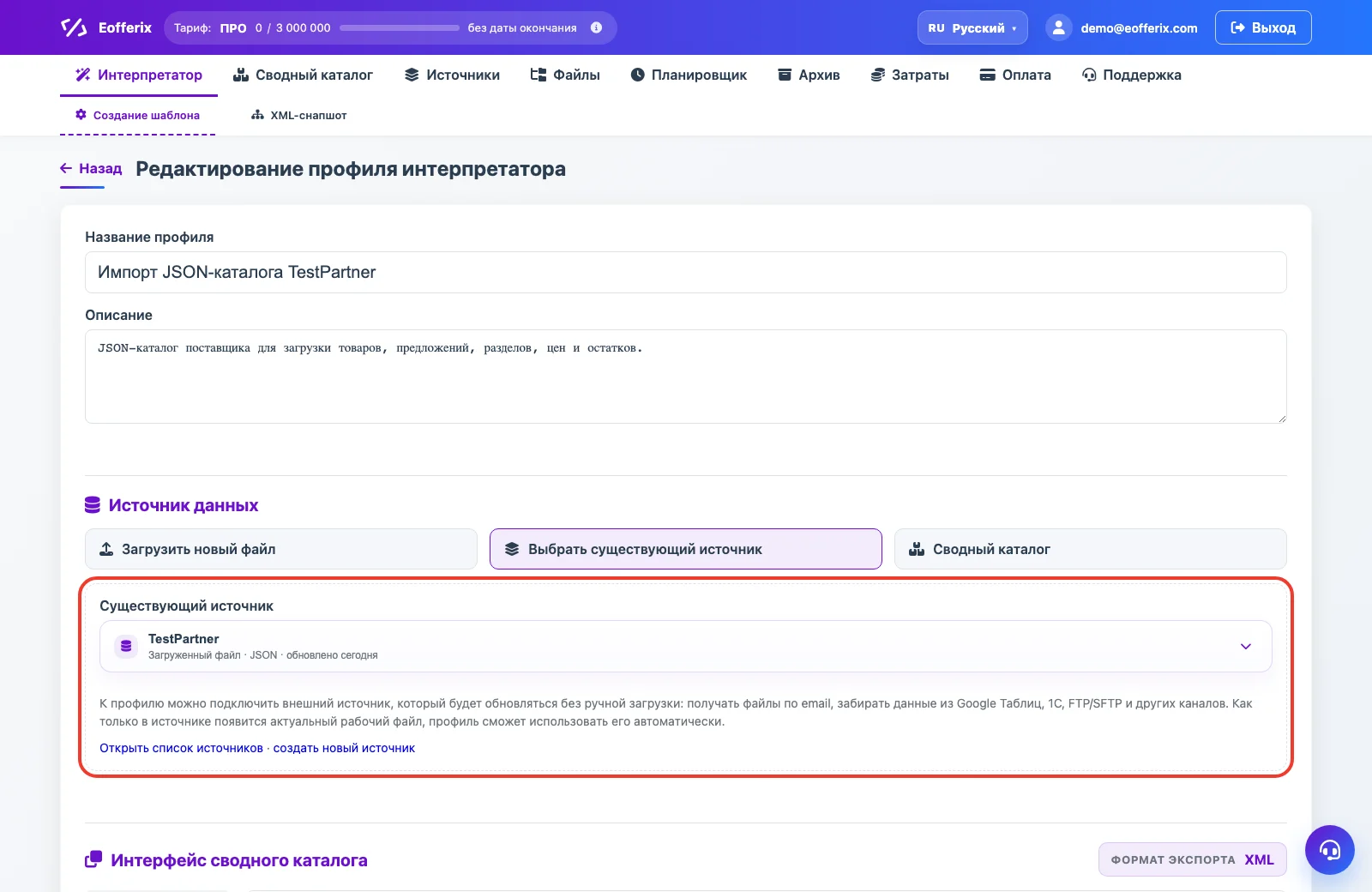Click the 'без даты окончания' text
This screenshot has width=1372, height=892.
pyautogui.click(x=522, y=27)
